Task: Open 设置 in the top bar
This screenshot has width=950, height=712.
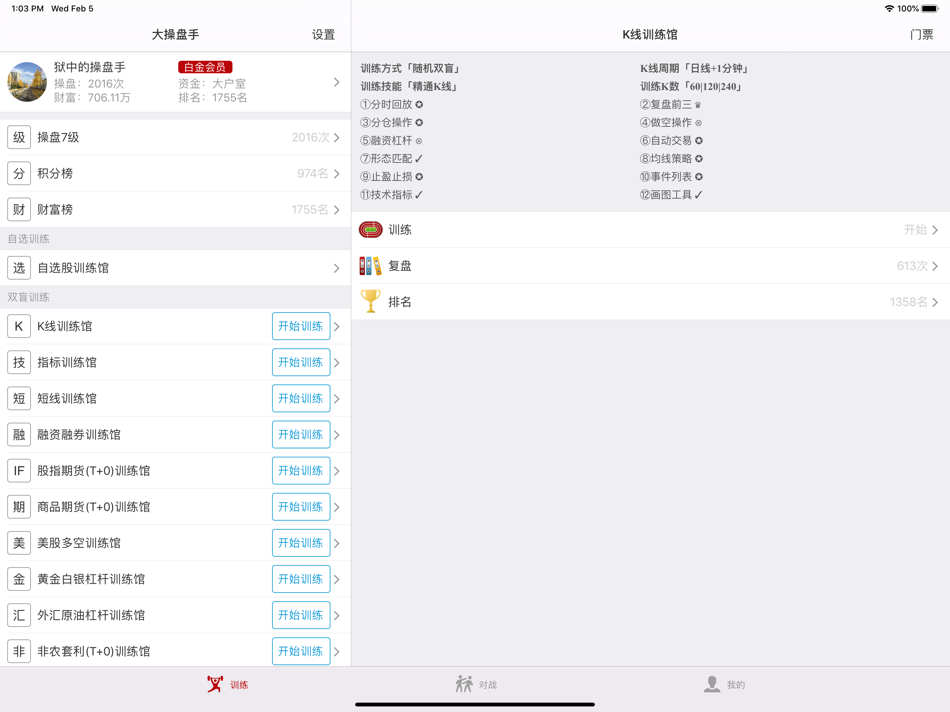Action: 324,35
